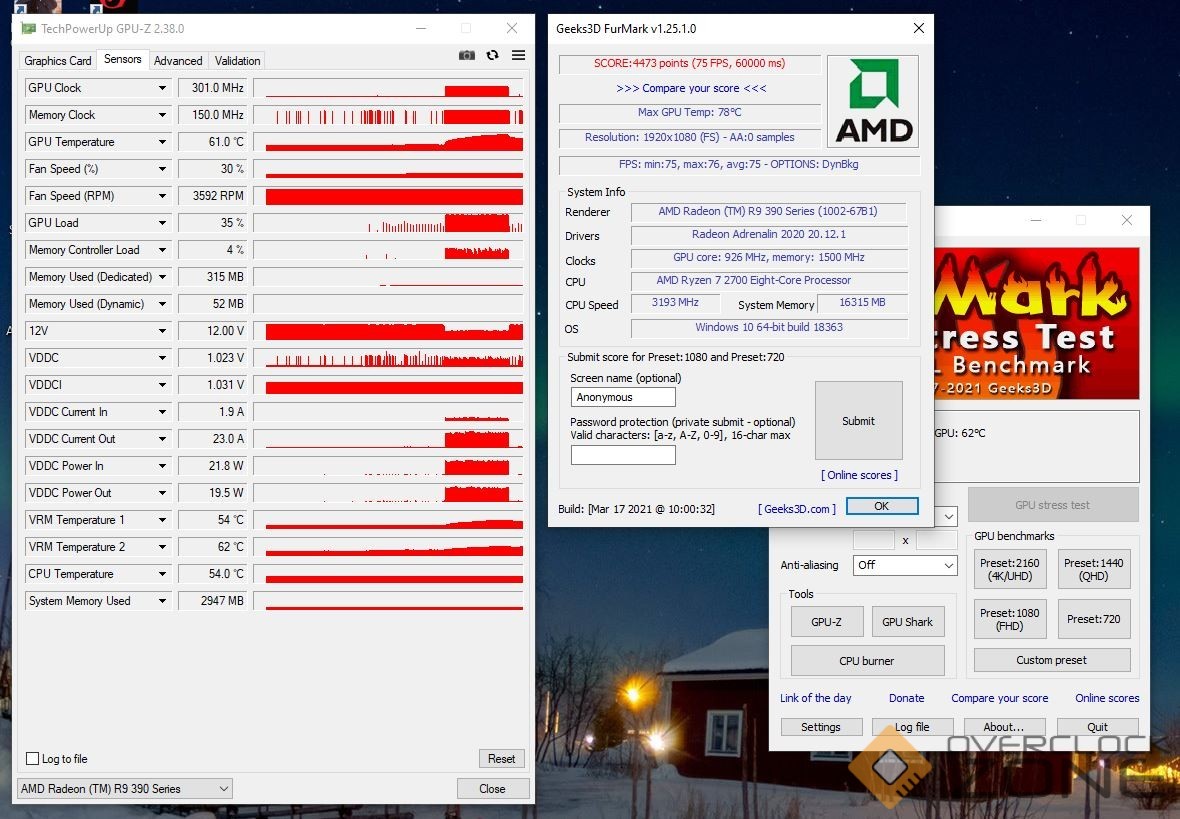
Task: Open FurMark About dialog
Action: pos(1004,727)
